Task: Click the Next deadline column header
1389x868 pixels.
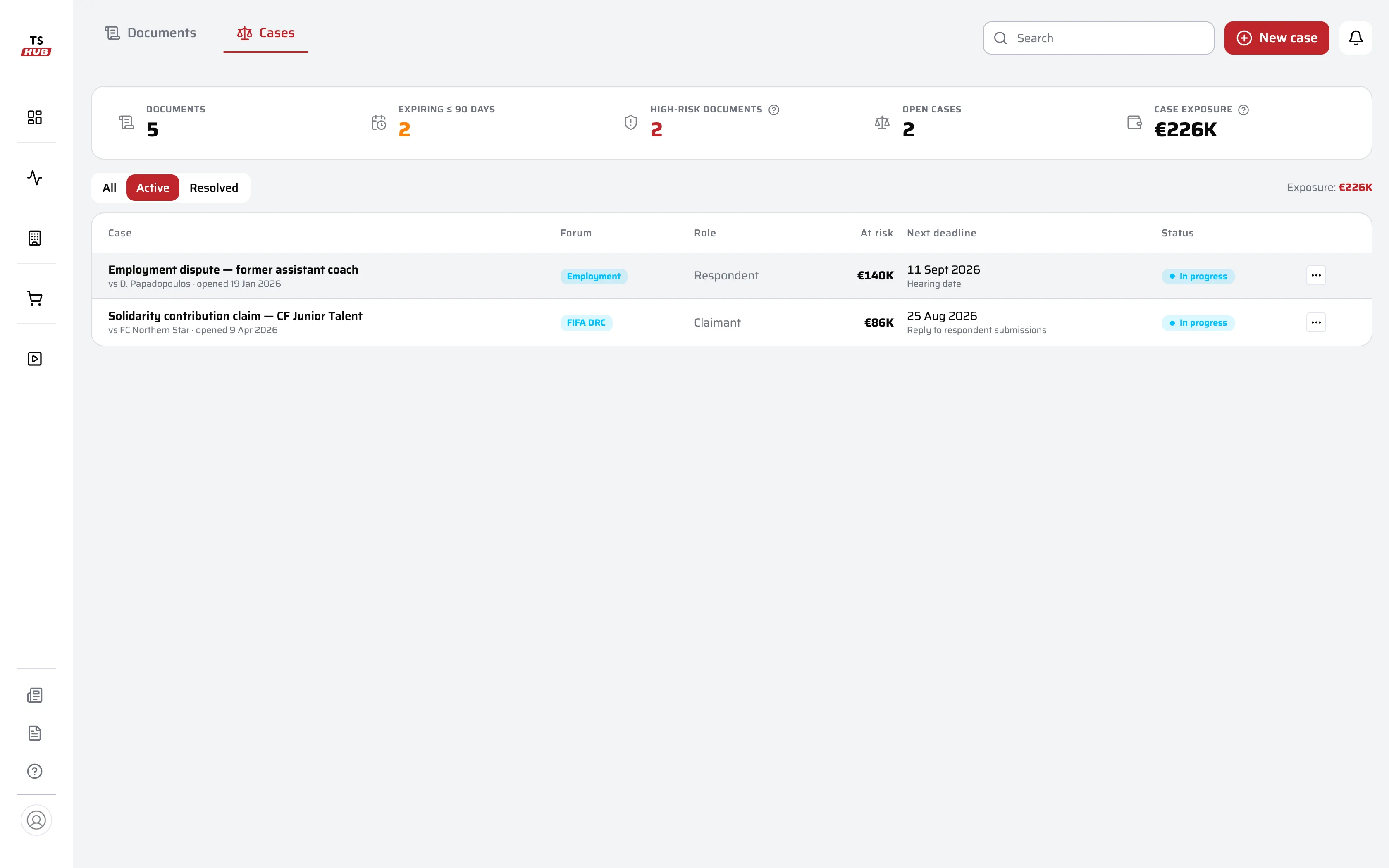Action: click(x=941, y=233)
